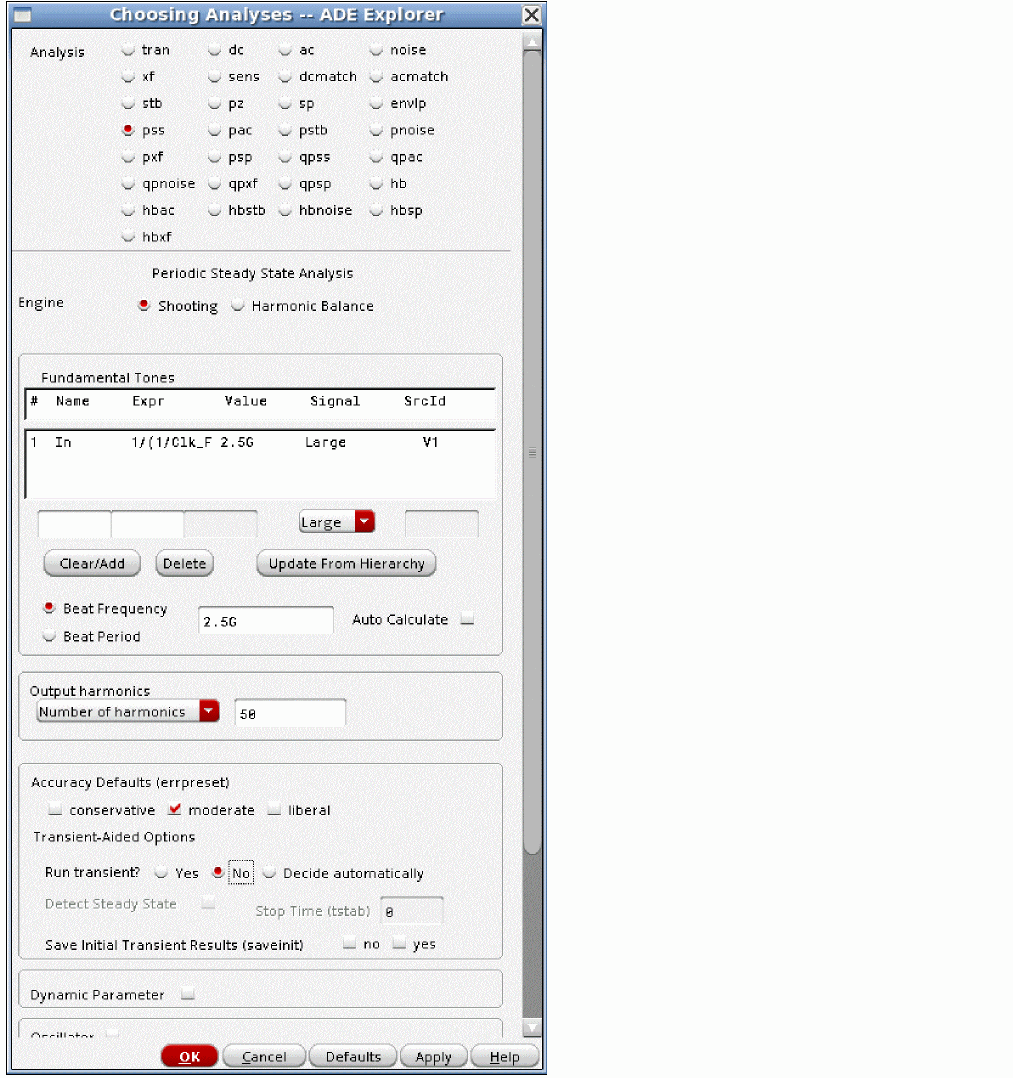This screenshot has height=1078, width=1013.
Task: Click the Defaults button
Action: tap(353, 1057)
